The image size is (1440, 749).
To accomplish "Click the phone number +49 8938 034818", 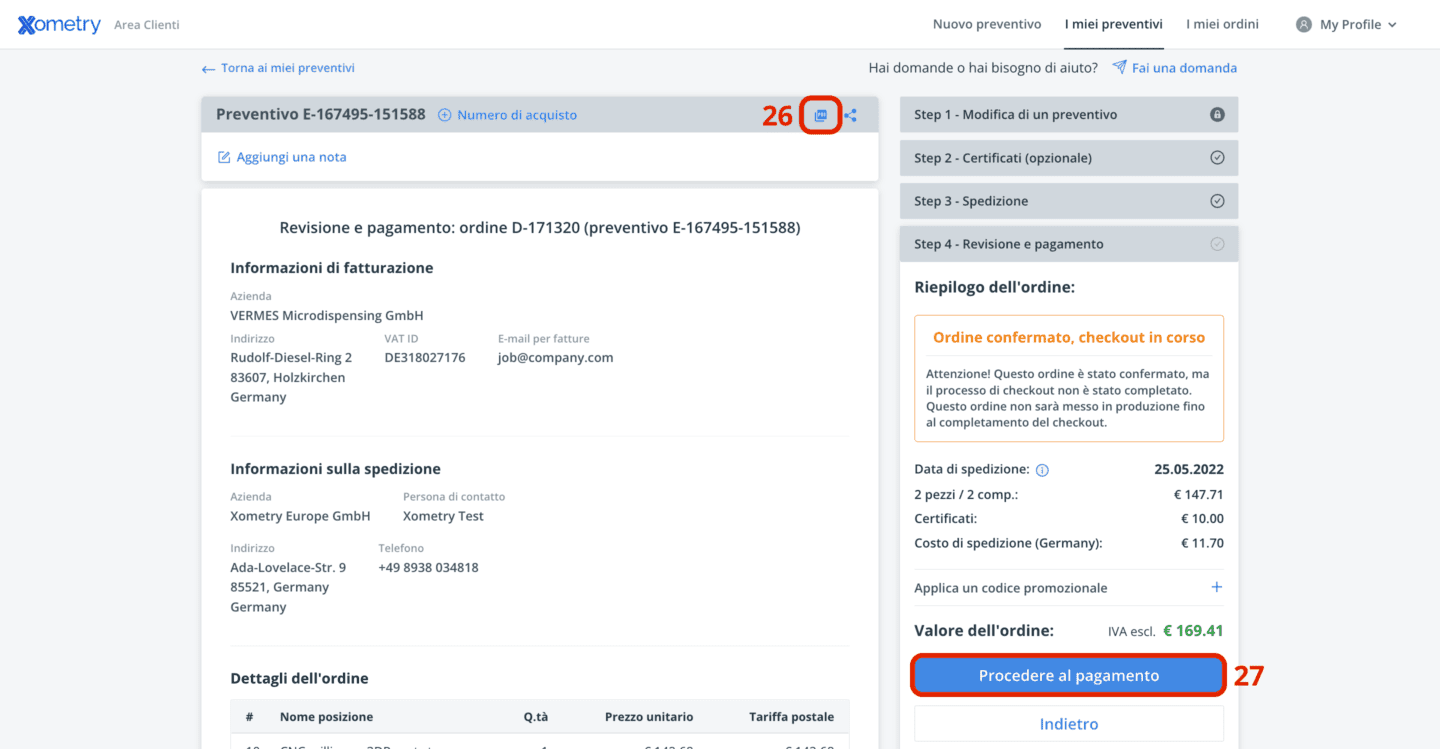I will coord(428,567).
